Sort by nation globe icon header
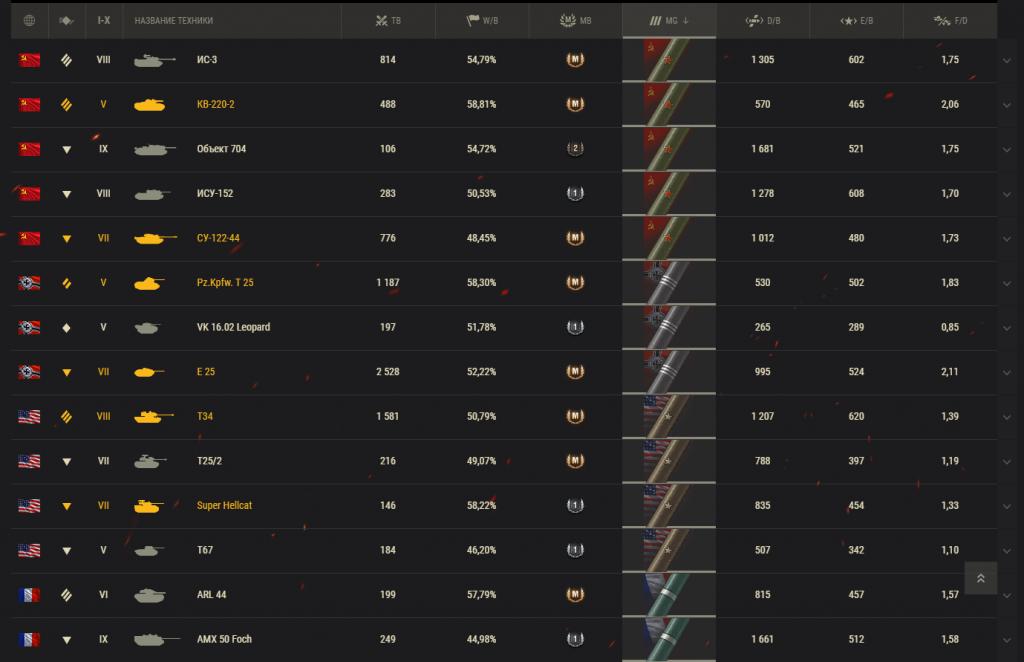 29,20
